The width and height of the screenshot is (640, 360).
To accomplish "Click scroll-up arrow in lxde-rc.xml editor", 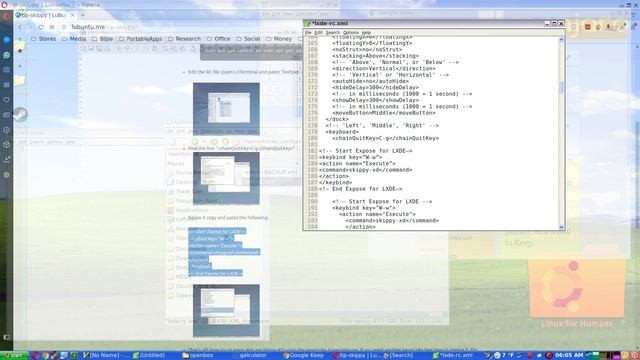I will [561, 40].
